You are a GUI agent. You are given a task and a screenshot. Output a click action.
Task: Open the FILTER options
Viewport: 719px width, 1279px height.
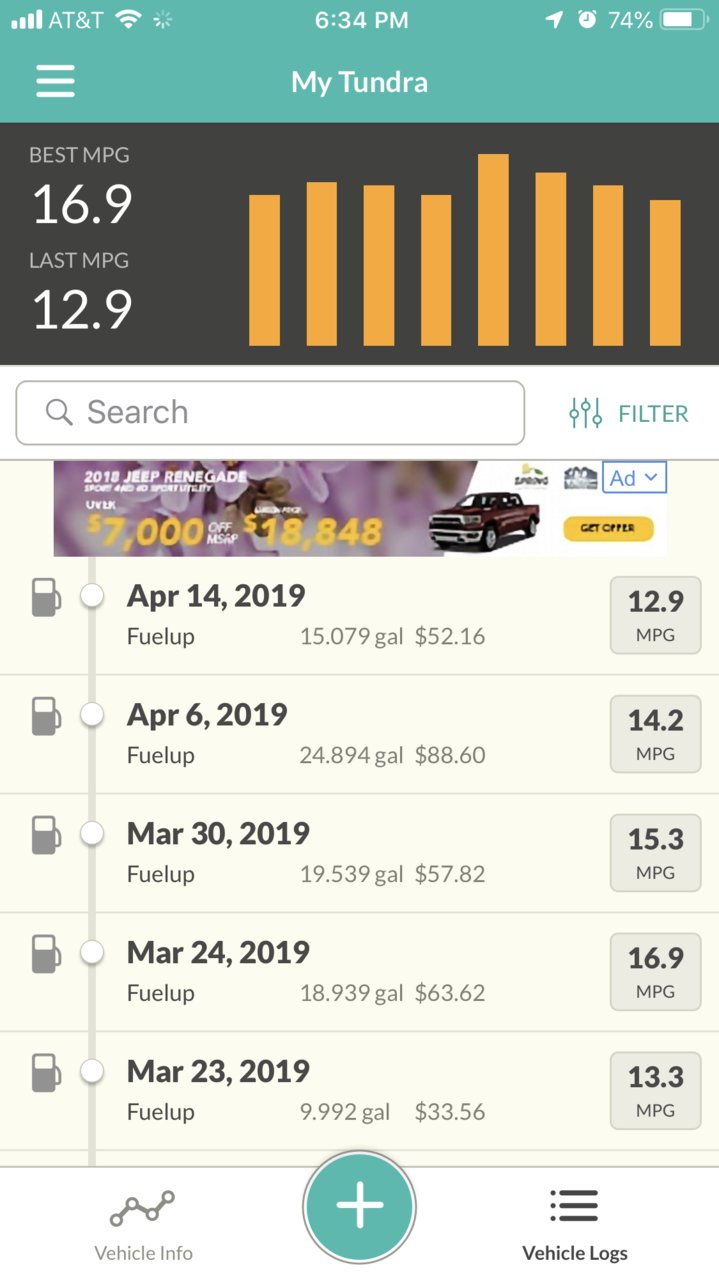pyautogui.click(x=629, y=413)
